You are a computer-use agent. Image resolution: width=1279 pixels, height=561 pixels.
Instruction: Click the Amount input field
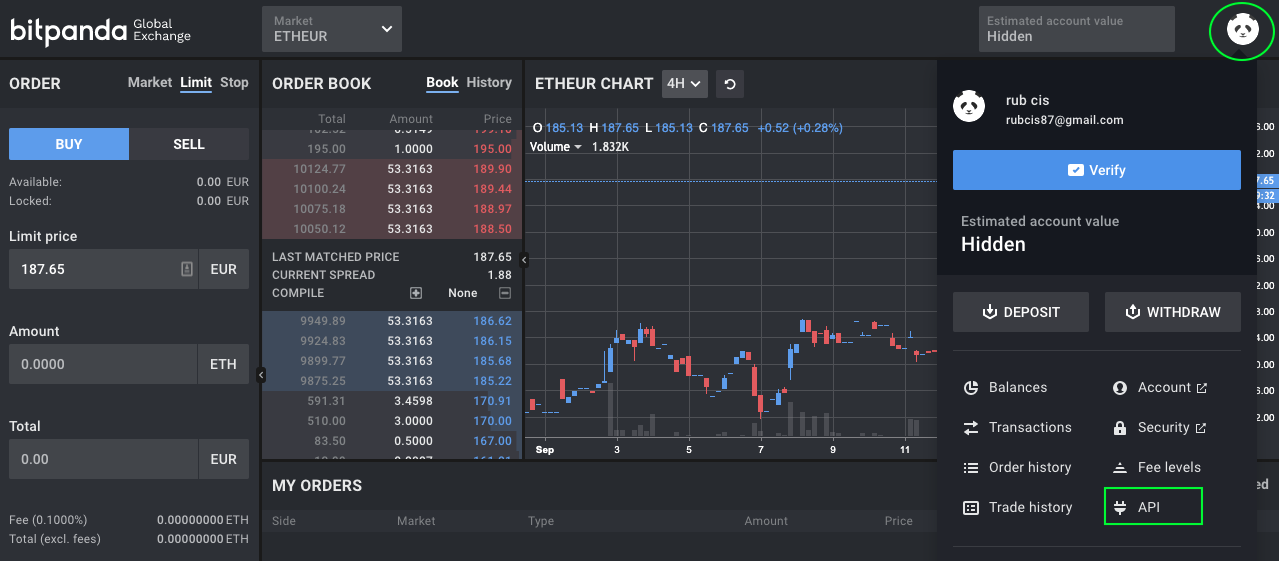click(x=103, y=364)
